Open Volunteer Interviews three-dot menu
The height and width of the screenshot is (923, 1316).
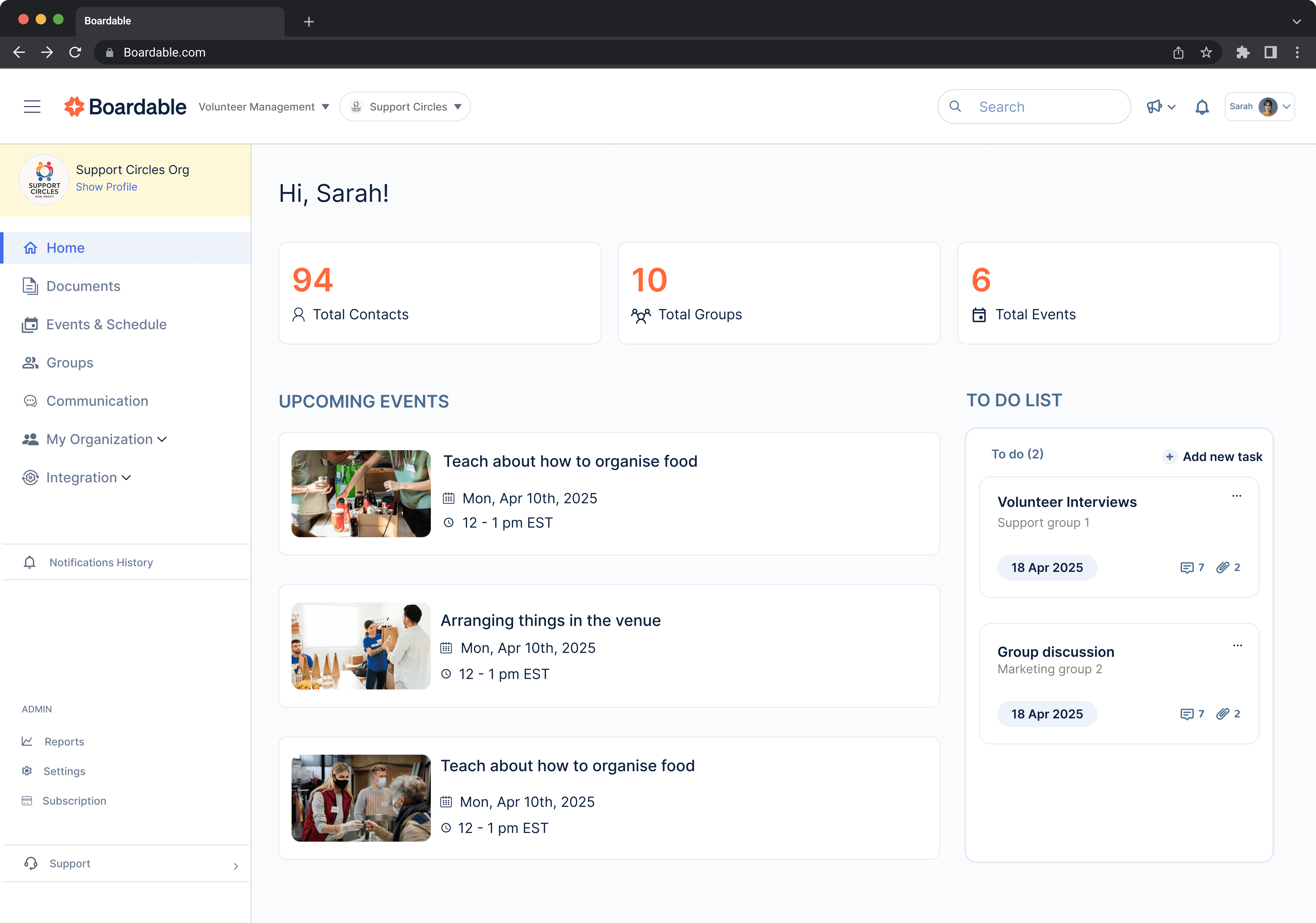pos(1236,496)
